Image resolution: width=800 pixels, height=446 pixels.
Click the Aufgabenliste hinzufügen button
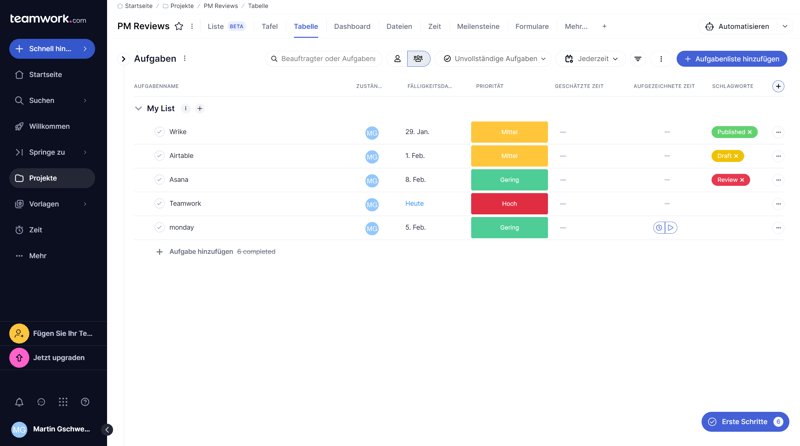731,59
